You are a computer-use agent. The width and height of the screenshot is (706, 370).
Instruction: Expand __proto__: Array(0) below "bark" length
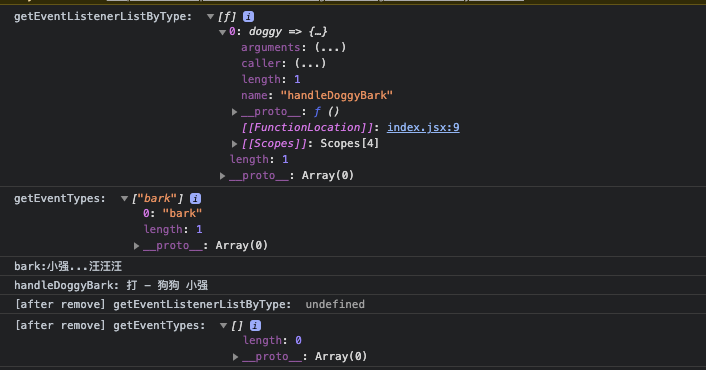[x=136, y=246]
